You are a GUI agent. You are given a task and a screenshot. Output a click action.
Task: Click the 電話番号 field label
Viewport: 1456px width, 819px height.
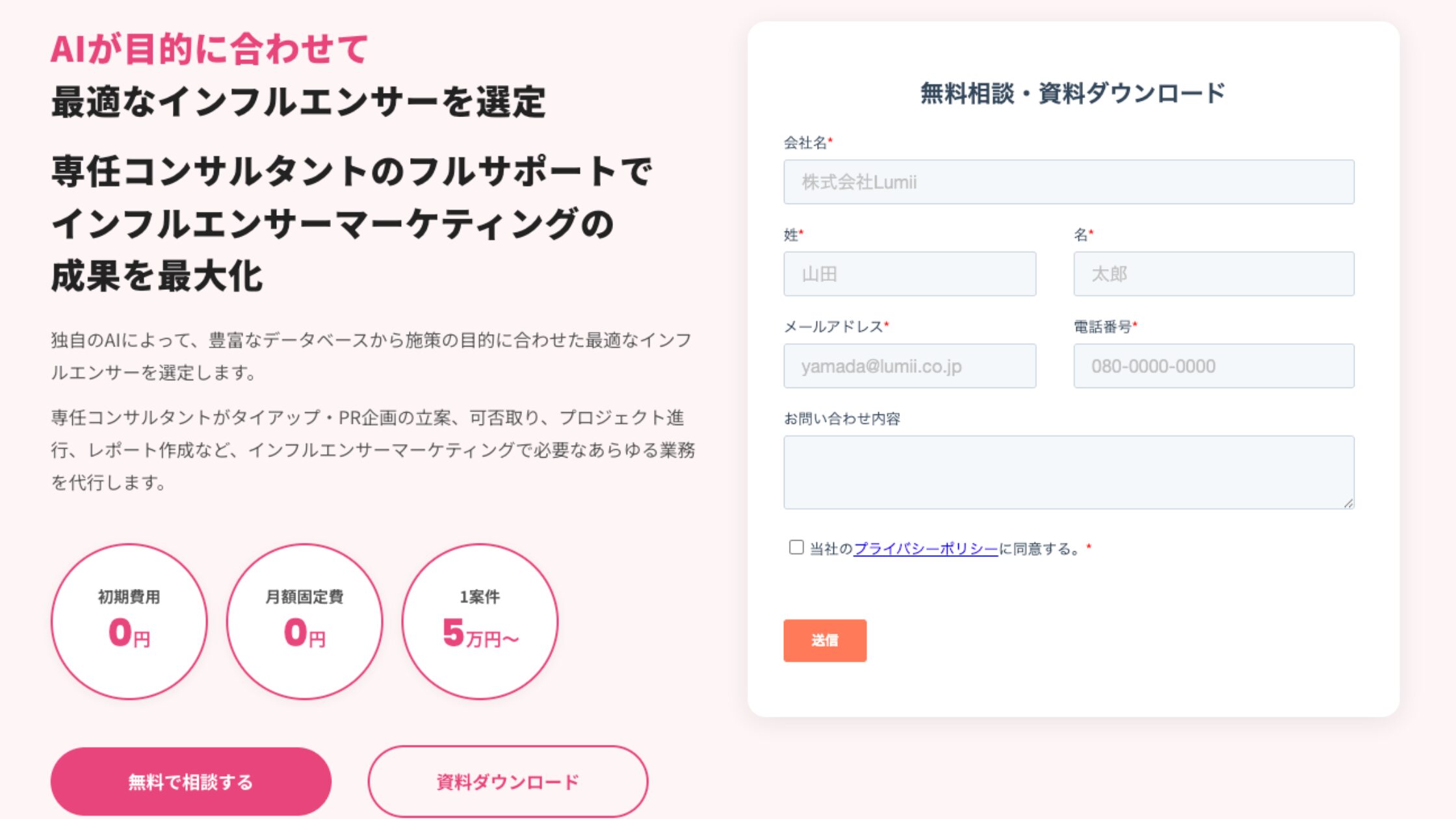(1105, 326)
